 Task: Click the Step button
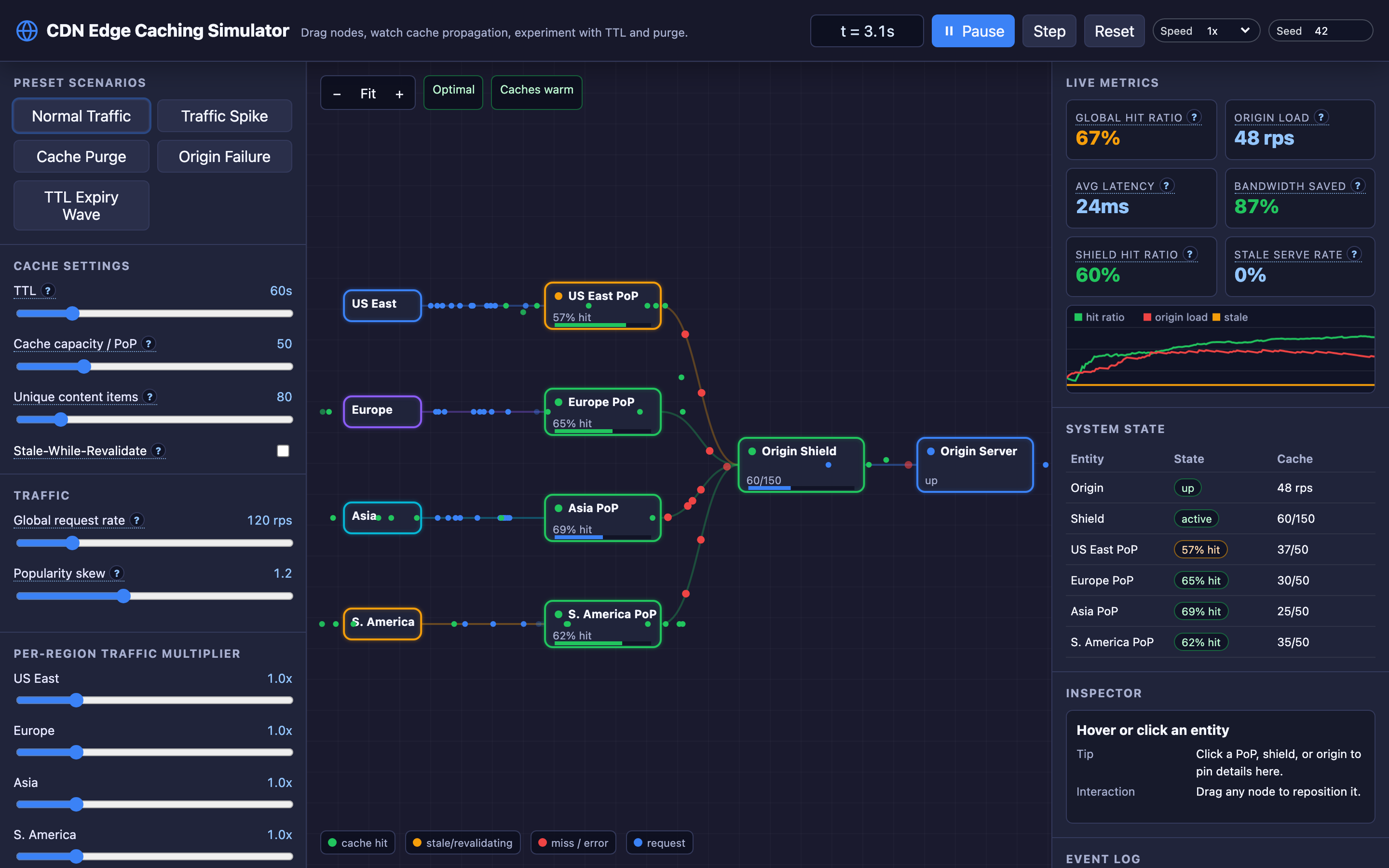[x=1049, y=31]
